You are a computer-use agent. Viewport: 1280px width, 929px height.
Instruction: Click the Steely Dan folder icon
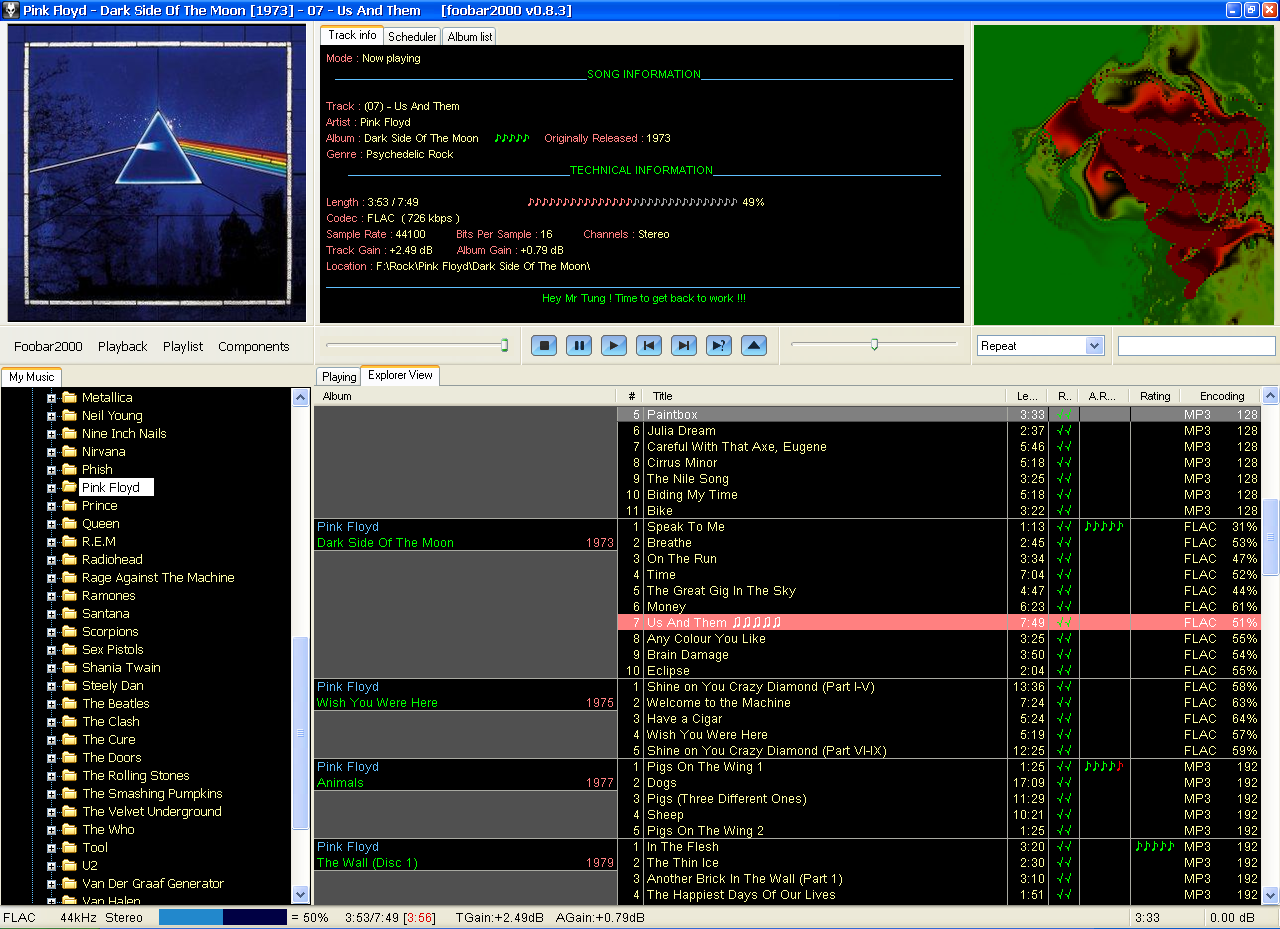[69, 685]
